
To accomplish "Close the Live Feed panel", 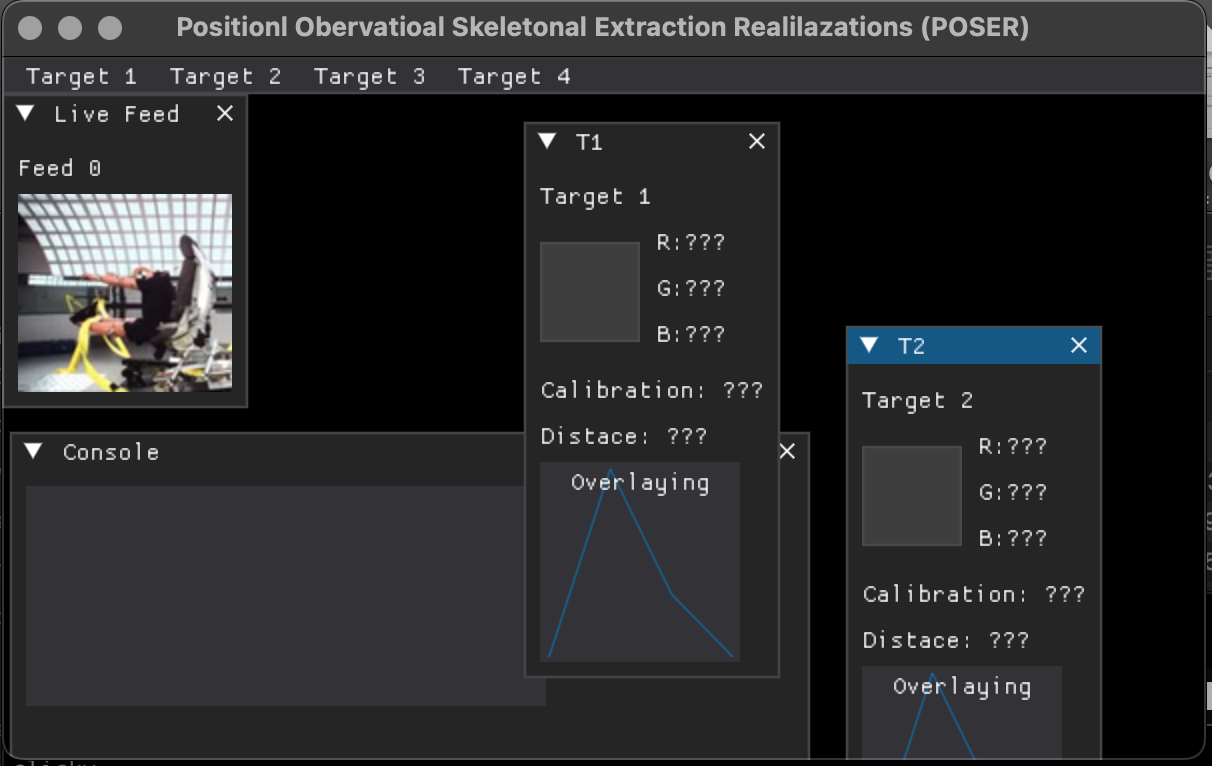I will 225,114.
